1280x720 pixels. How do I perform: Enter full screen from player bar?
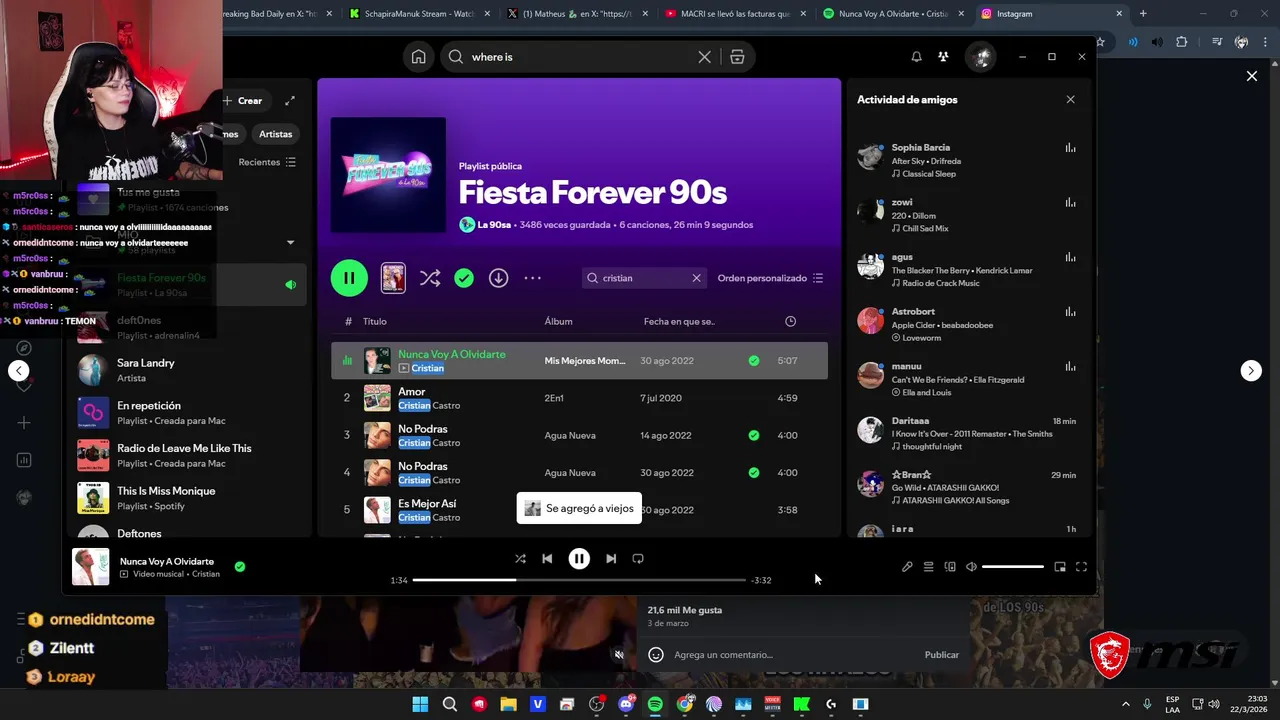coord(1081,567)
